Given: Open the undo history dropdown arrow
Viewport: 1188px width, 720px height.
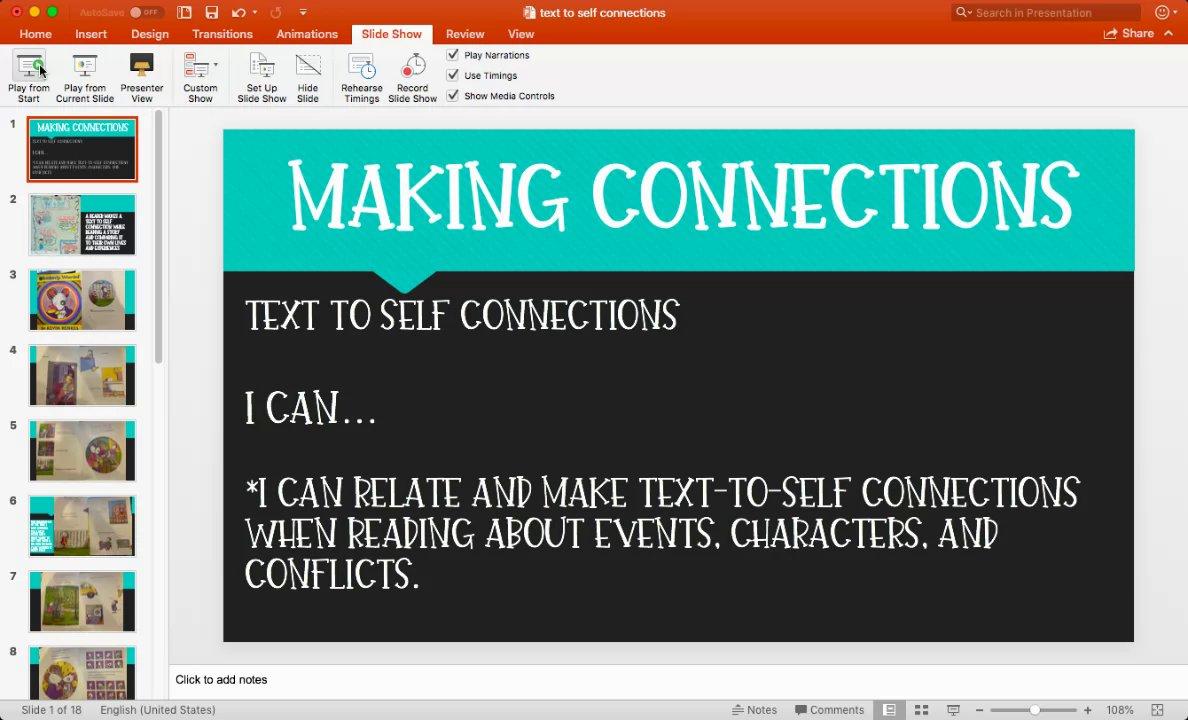Looking at the screenshot, I should [x=255, y=12].
